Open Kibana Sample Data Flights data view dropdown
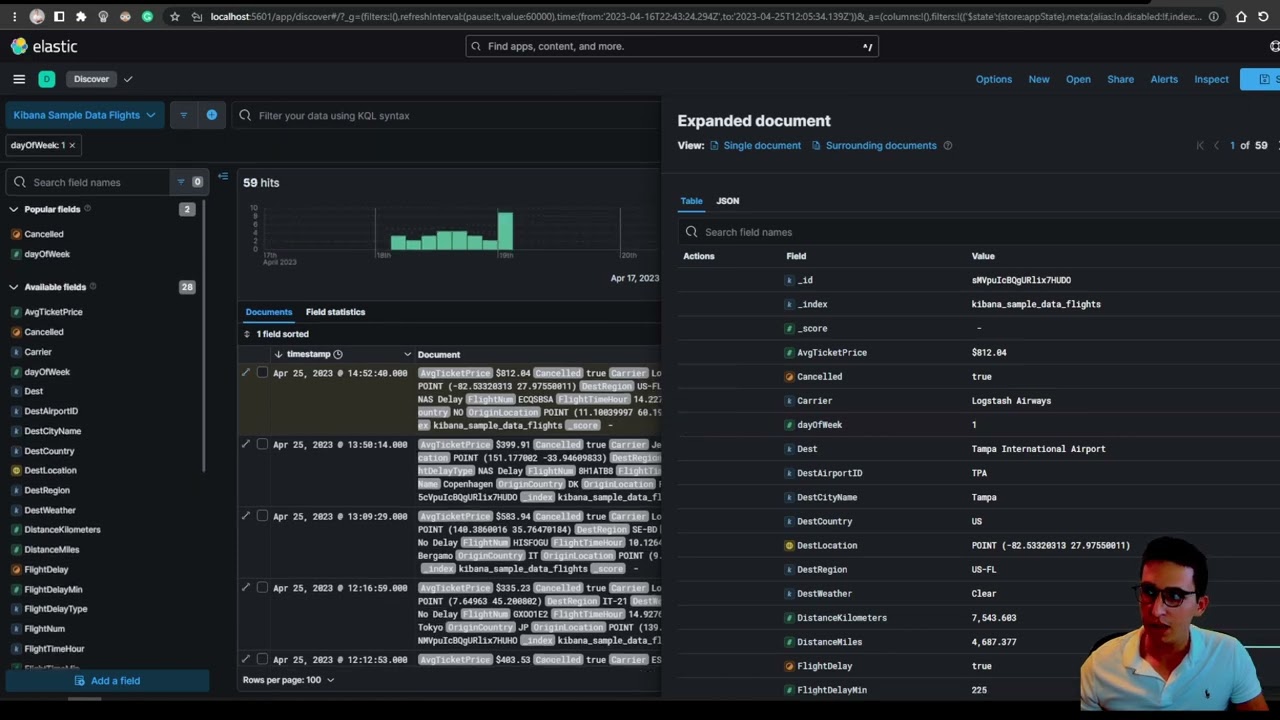Viewport: 1280px width, 720px height. (84, 115)
